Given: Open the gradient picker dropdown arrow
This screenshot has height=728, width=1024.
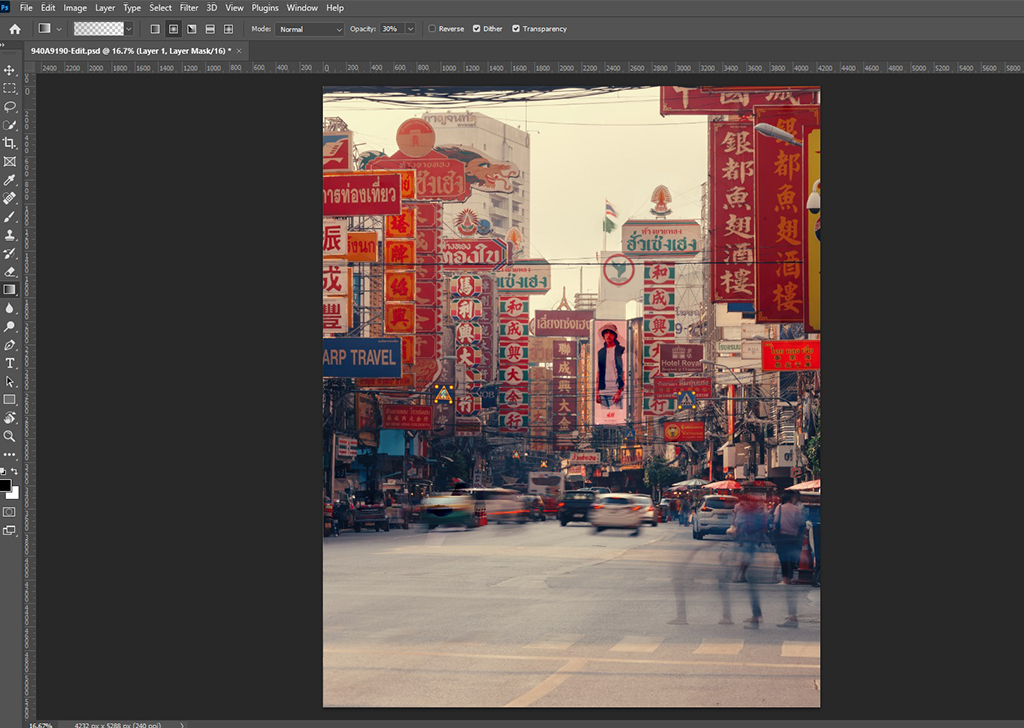Looking at the screenshot, I should pyautogui.click(x=129, y=29).
